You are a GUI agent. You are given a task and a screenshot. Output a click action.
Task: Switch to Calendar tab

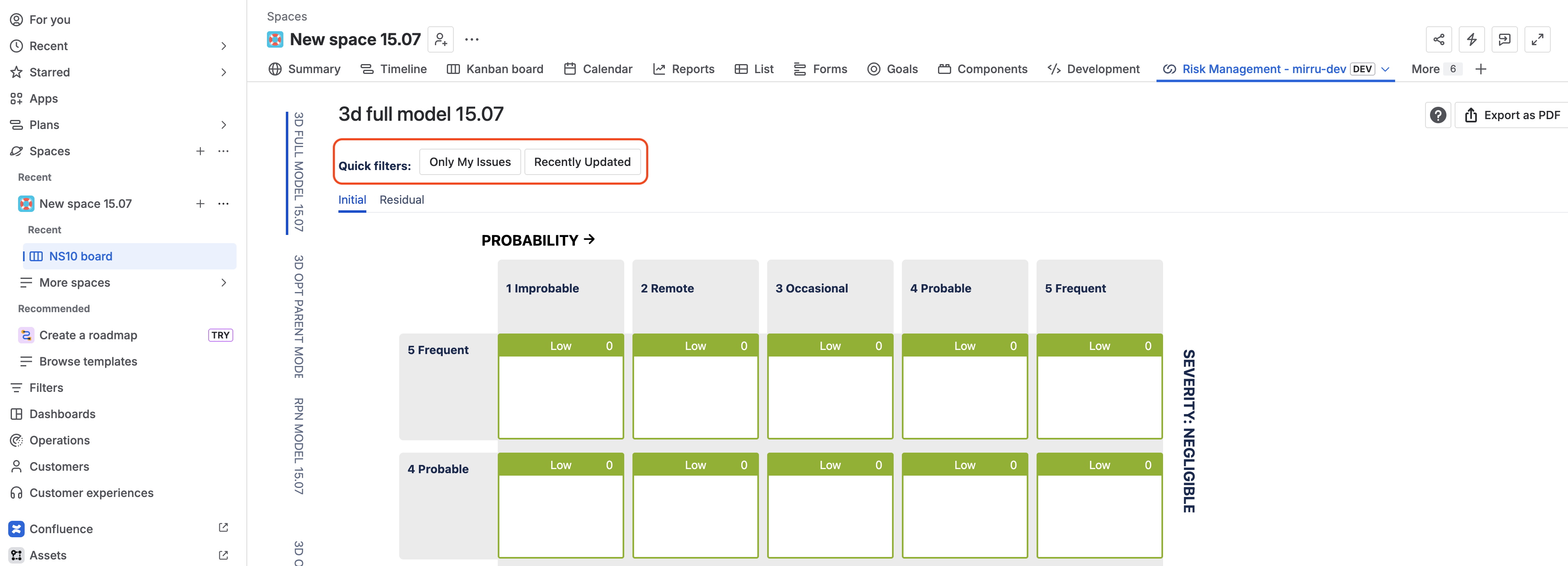(x=598, y=69)
